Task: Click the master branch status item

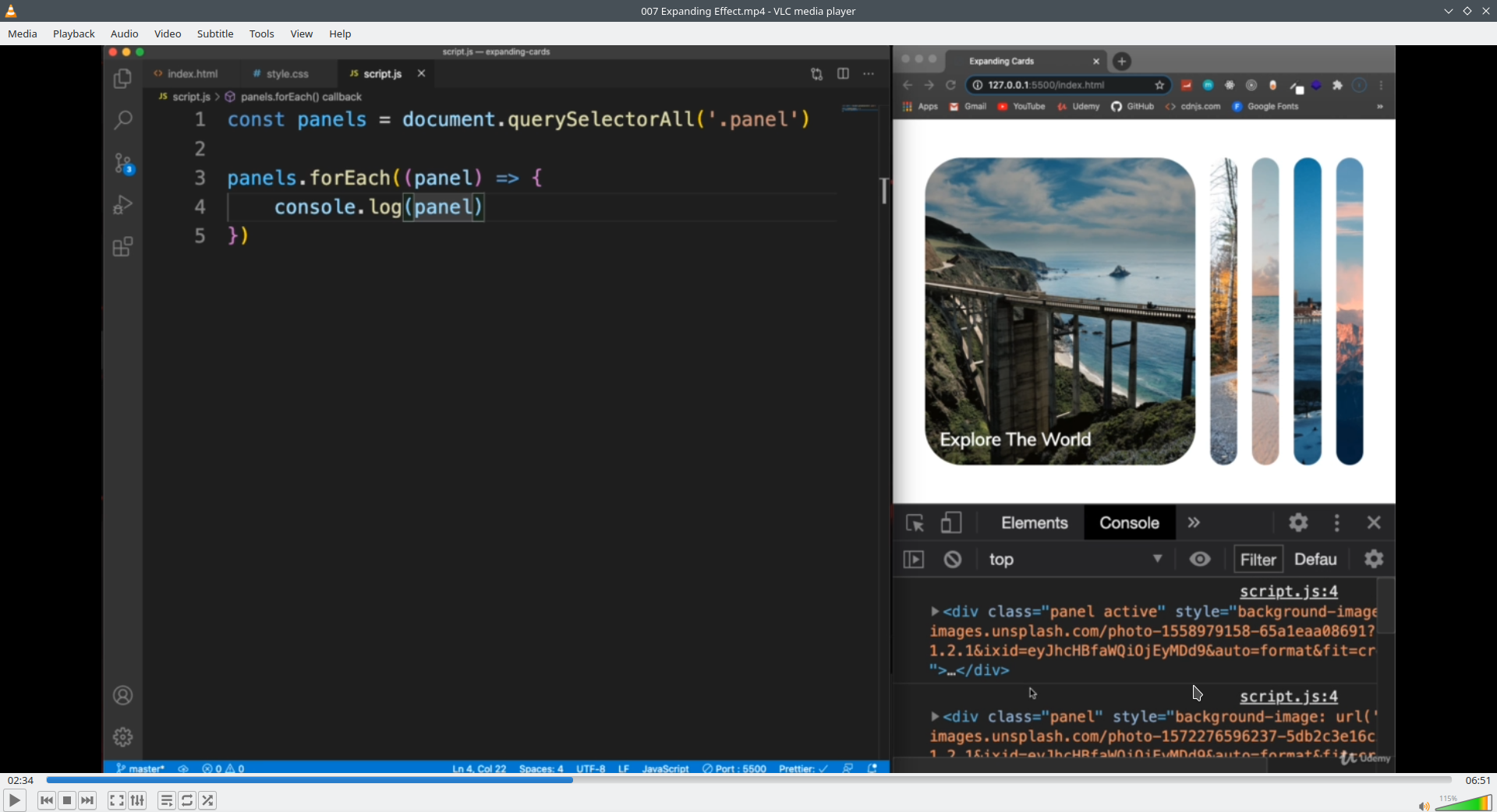Action: pos(140,768)
